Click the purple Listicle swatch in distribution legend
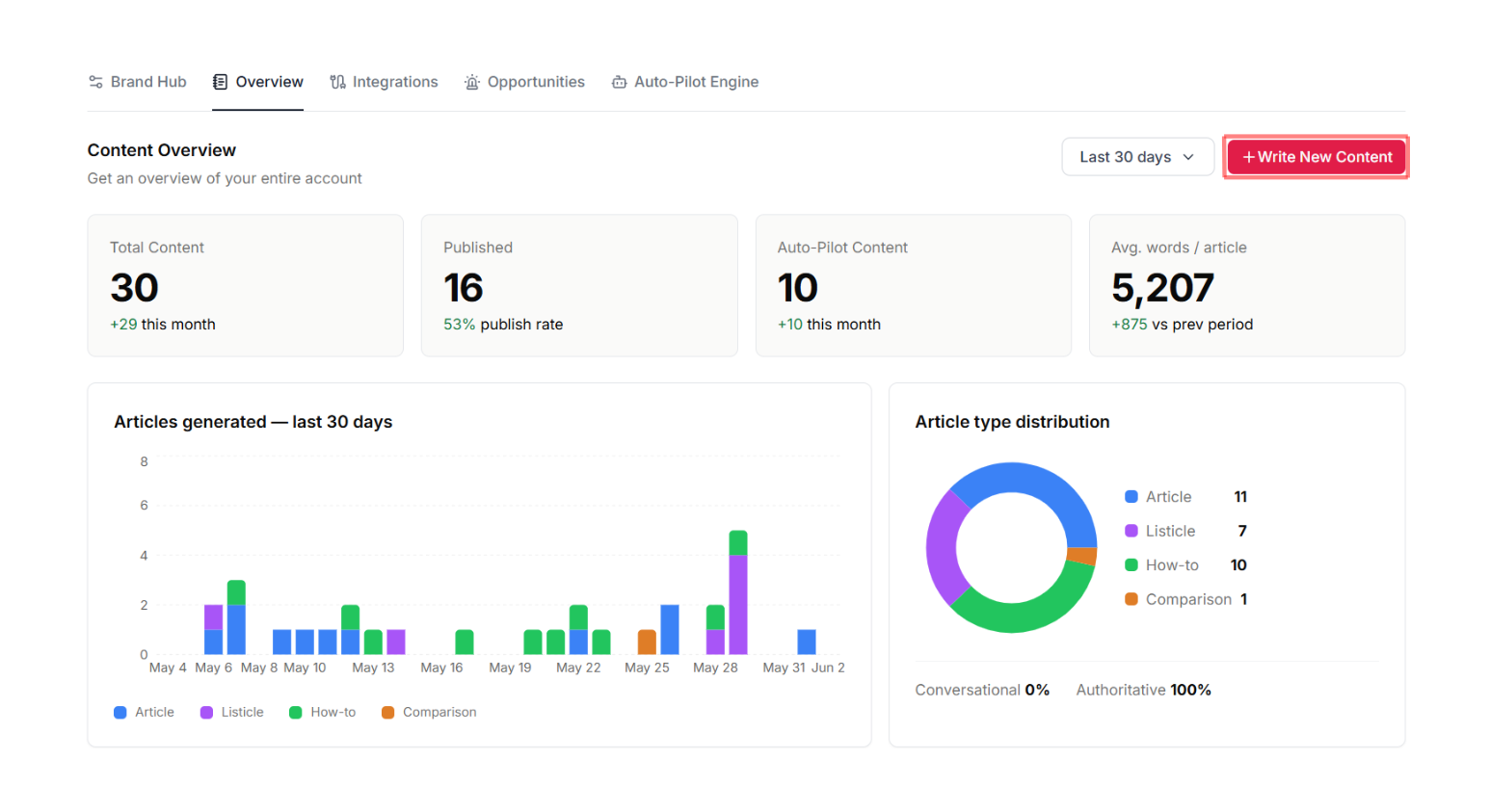The image size is (1490, 812). point(1131,531)
